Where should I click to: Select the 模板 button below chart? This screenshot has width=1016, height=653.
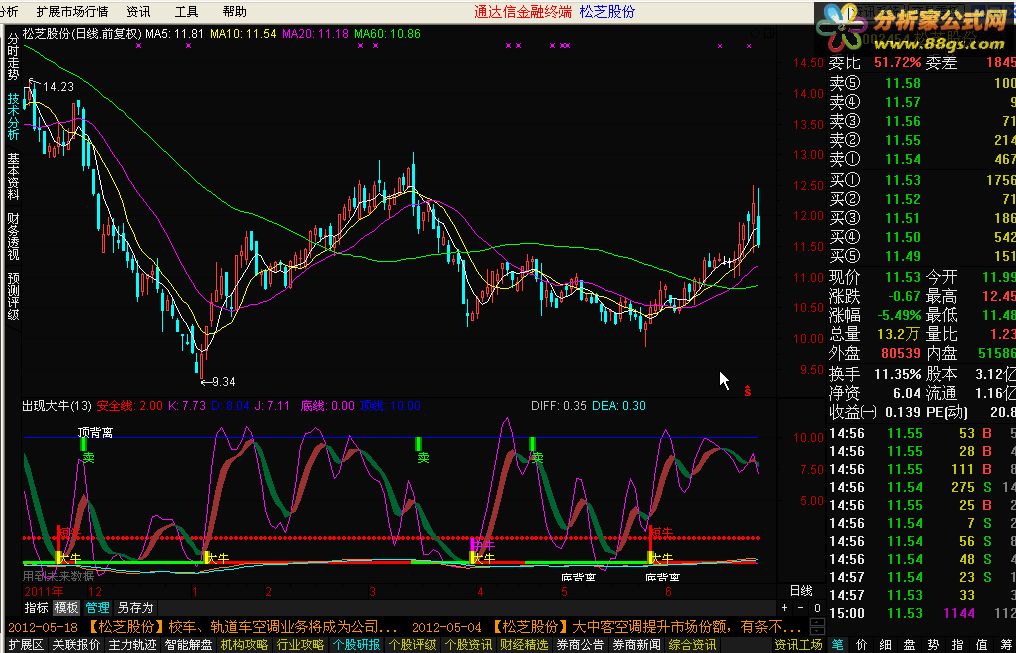[x=66, y=608]
